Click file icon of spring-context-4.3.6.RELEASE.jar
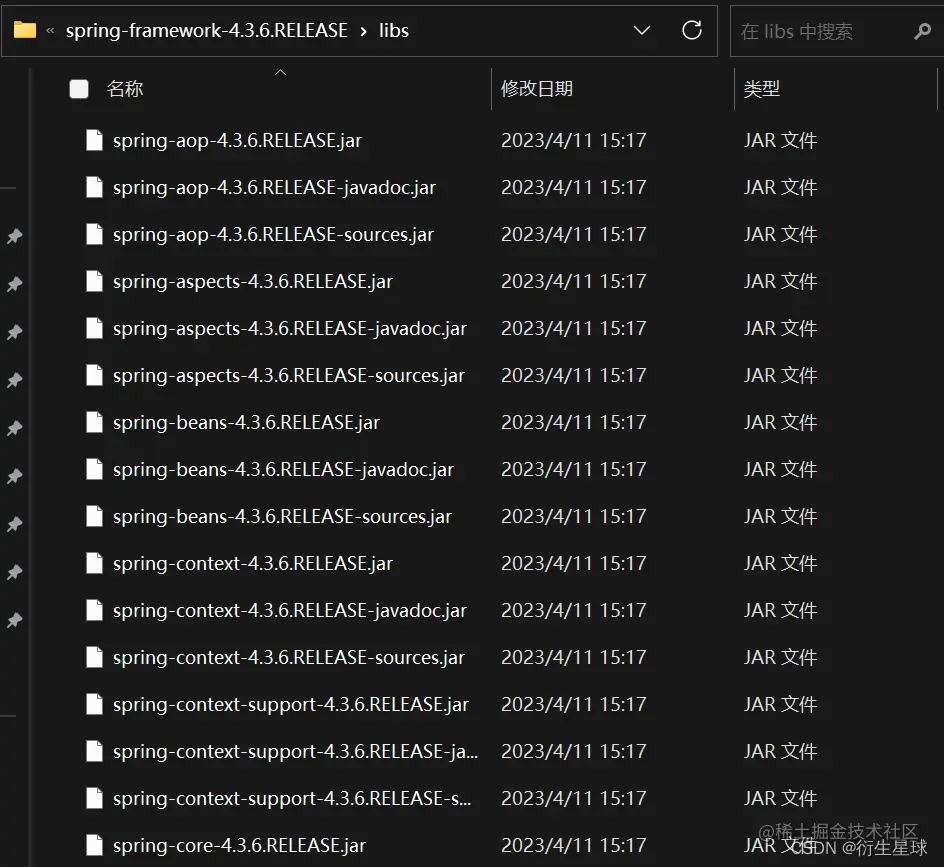Image resolution: width=944 pixels, height=867 pixels. pyautogui.click(x=95, y=562)
